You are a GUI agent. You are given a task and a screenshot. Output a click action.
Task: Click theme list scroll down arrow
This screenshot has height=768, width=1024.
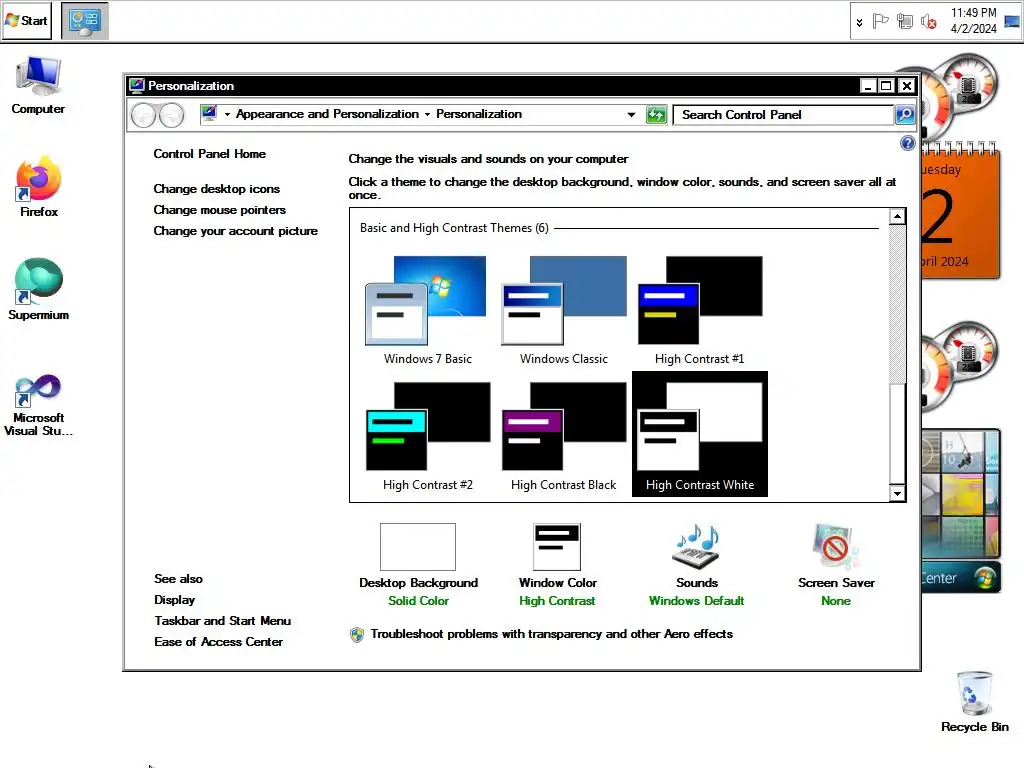[x=897, y=494]
